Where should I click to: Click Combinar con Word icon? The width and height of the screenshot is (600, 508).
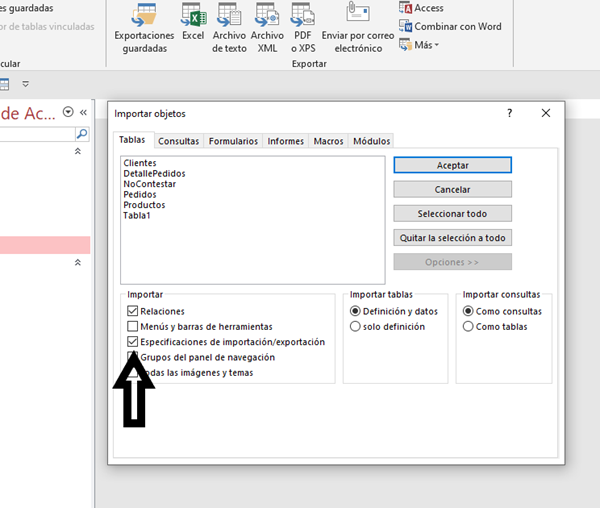pyautogui.click(x=407, y=26)
